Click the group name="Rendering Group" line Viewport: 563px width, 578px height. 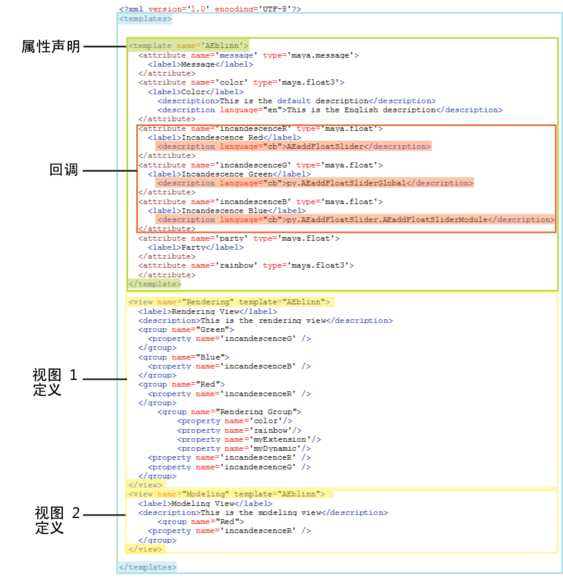pyautogui.click(x=229, y=412)
